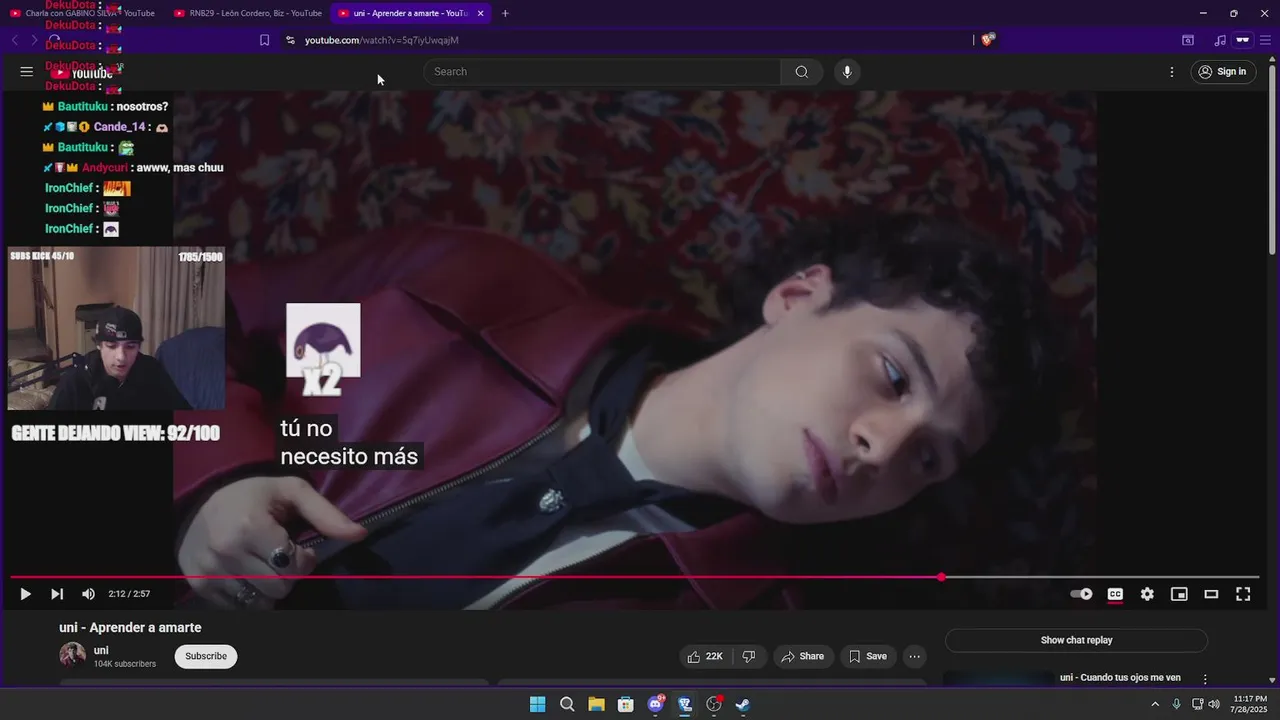
Task: Toggle theater mode
Action: (x=1211, y=594)
